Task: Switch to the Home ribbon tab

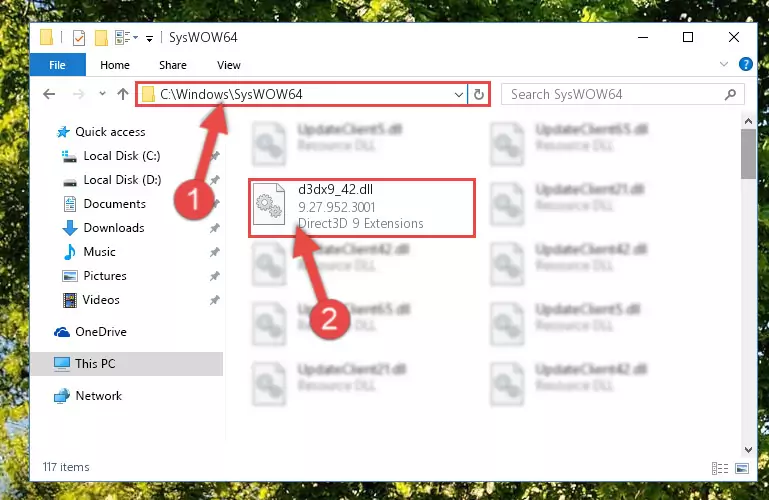Action: coord(115,65)
